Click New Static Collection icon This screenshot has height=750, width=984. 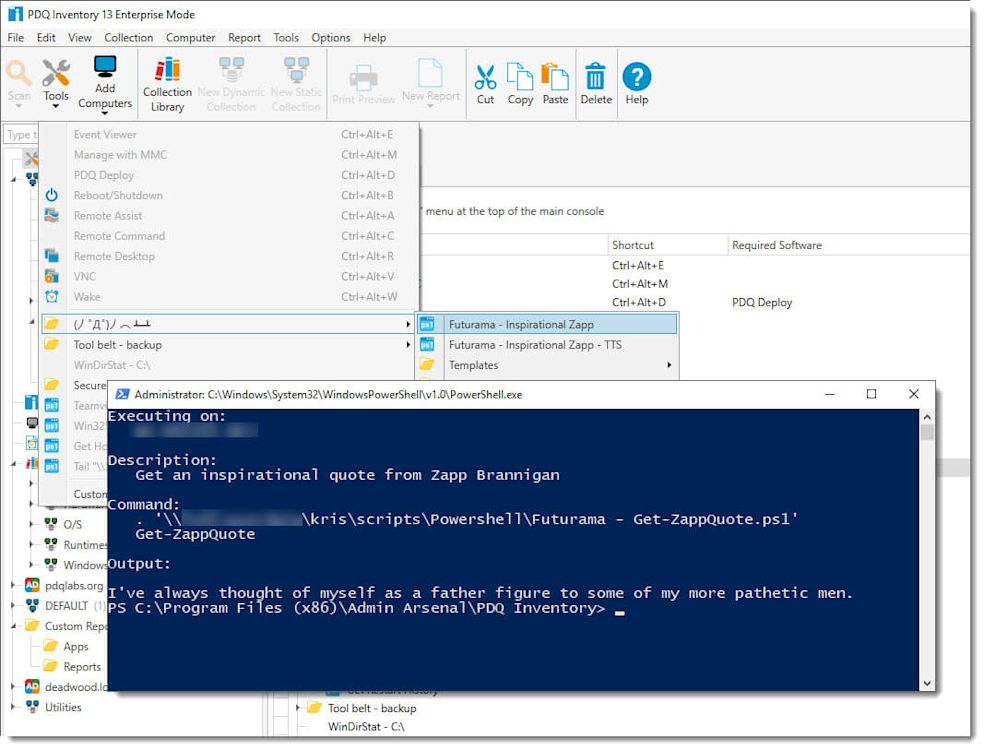click(296, 68)
